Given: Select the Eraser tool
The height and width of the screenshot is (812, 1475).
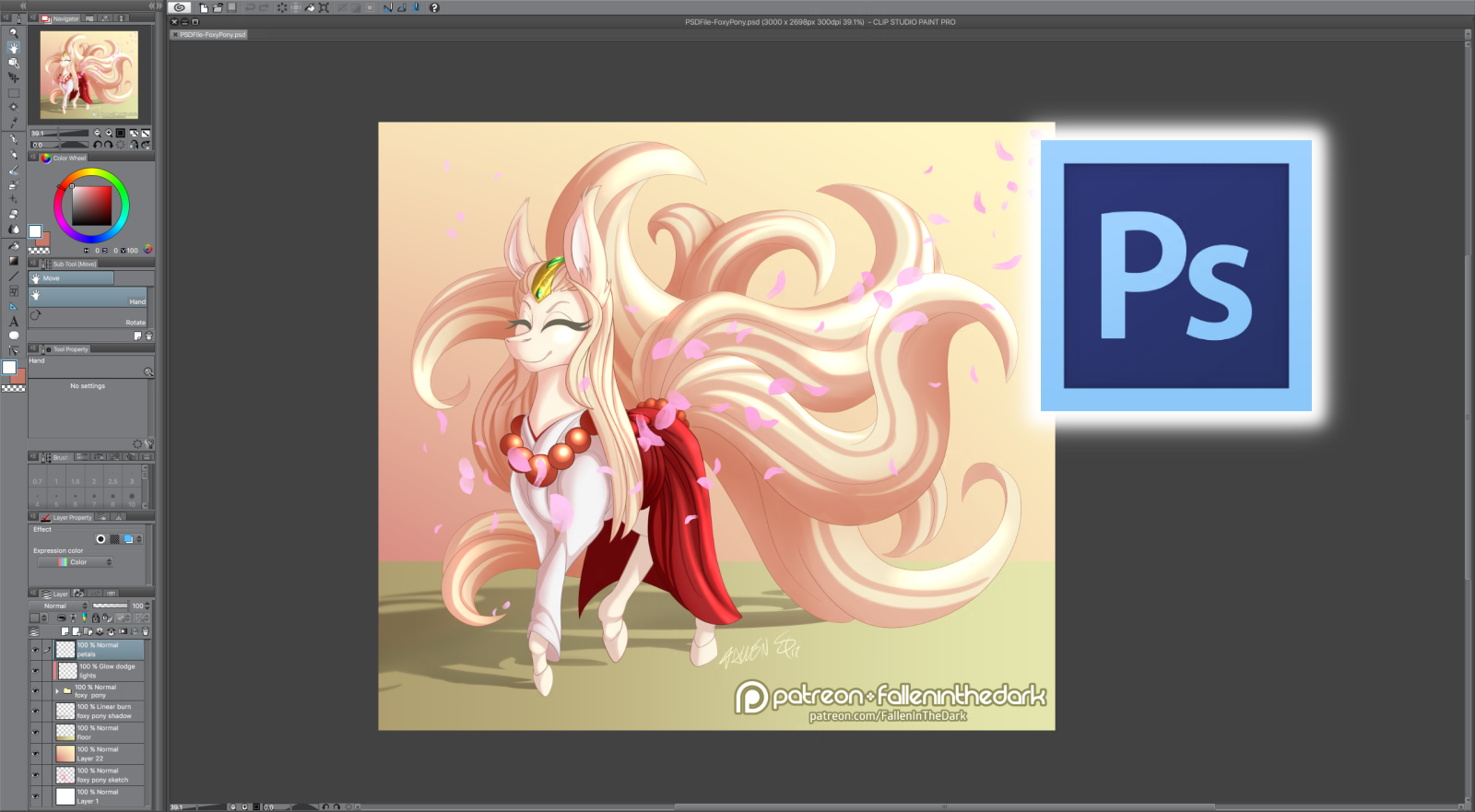Looking at the screenshot, I should click(13, 214).
